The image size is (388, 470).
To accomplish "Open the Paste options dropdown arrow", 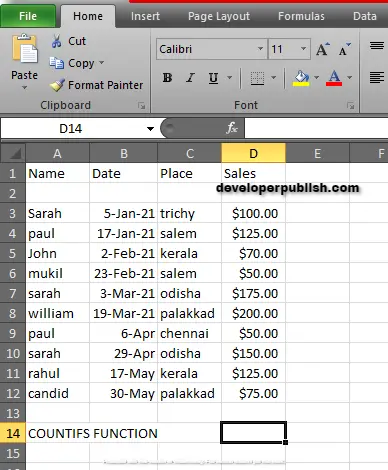I will [x=24, y=88].
